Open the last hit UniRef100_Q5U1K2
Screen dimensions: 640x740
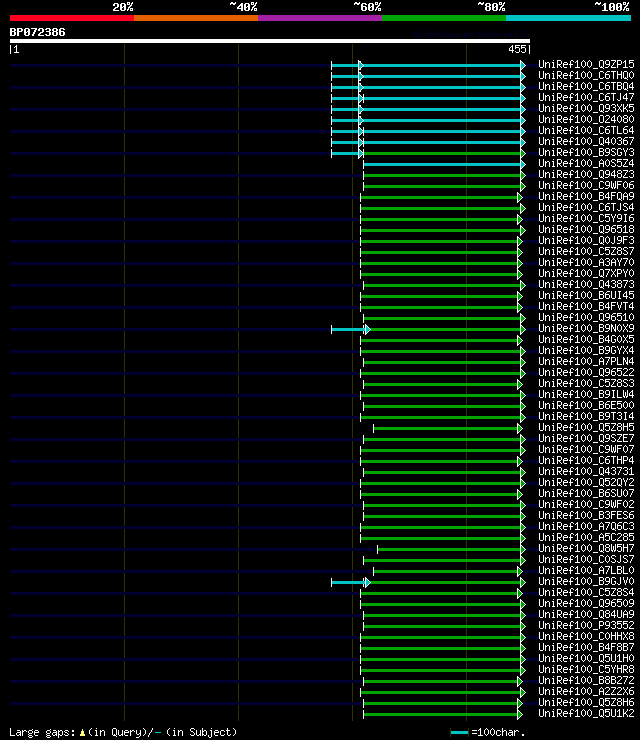tap(586, 714)
